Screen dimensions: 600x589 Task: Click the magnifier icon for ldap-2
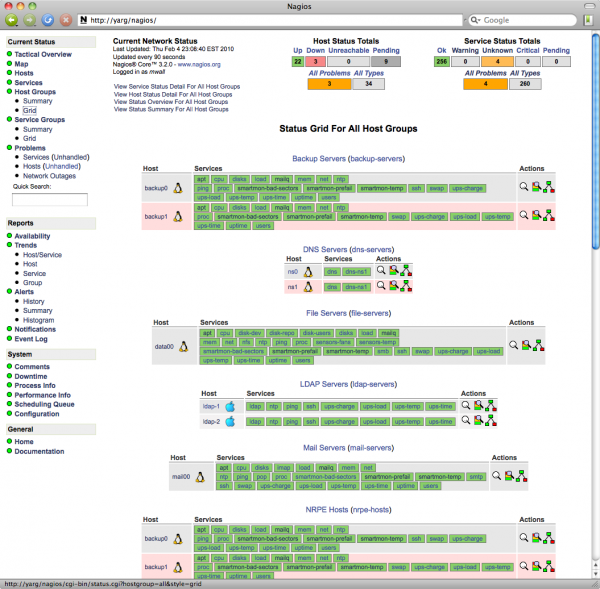coord(465,422)
